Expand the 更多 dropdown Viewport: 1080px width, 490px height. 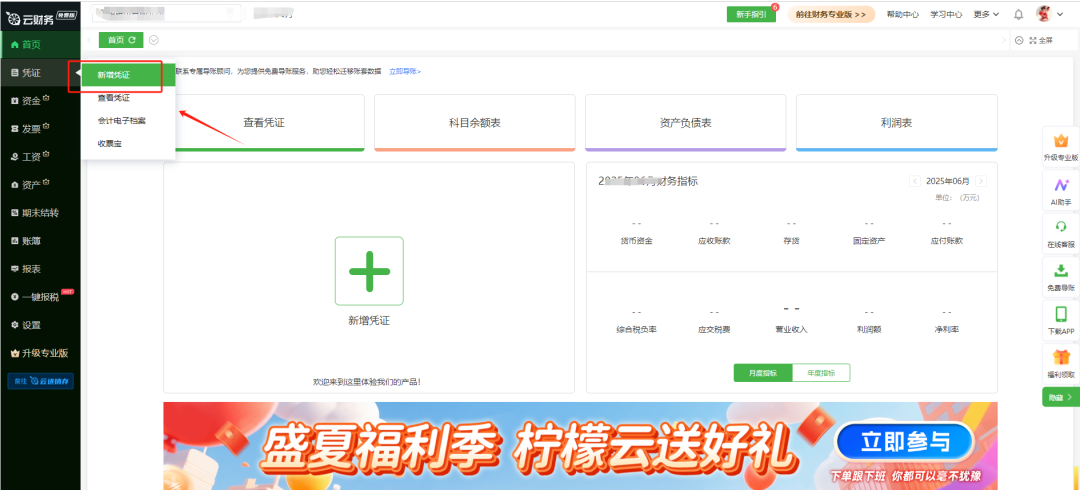(986, 14)
